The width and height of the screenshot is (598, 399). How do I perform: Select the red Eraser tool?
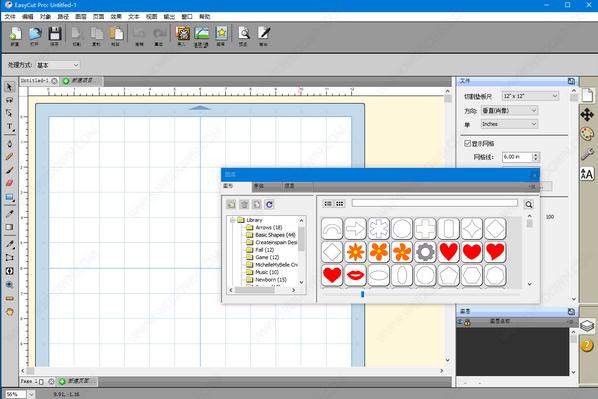coord(9,183)
